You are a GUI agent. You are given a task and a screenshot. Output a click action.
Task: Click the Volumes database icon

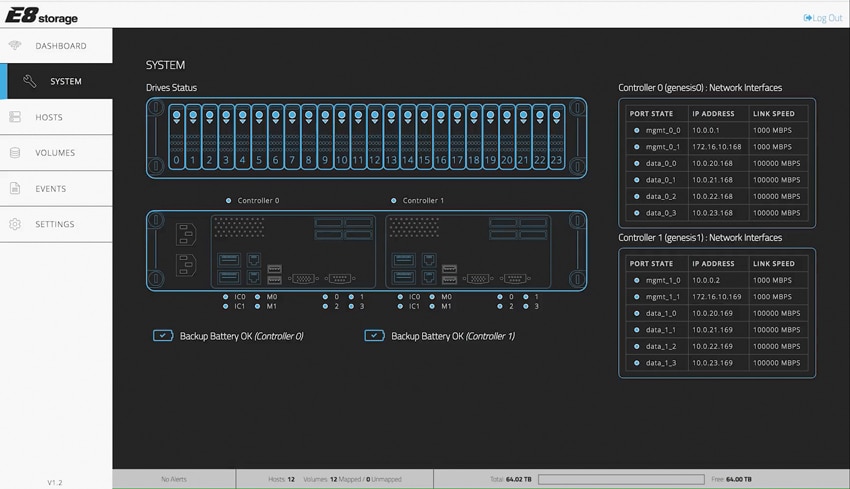pos(15,153)
